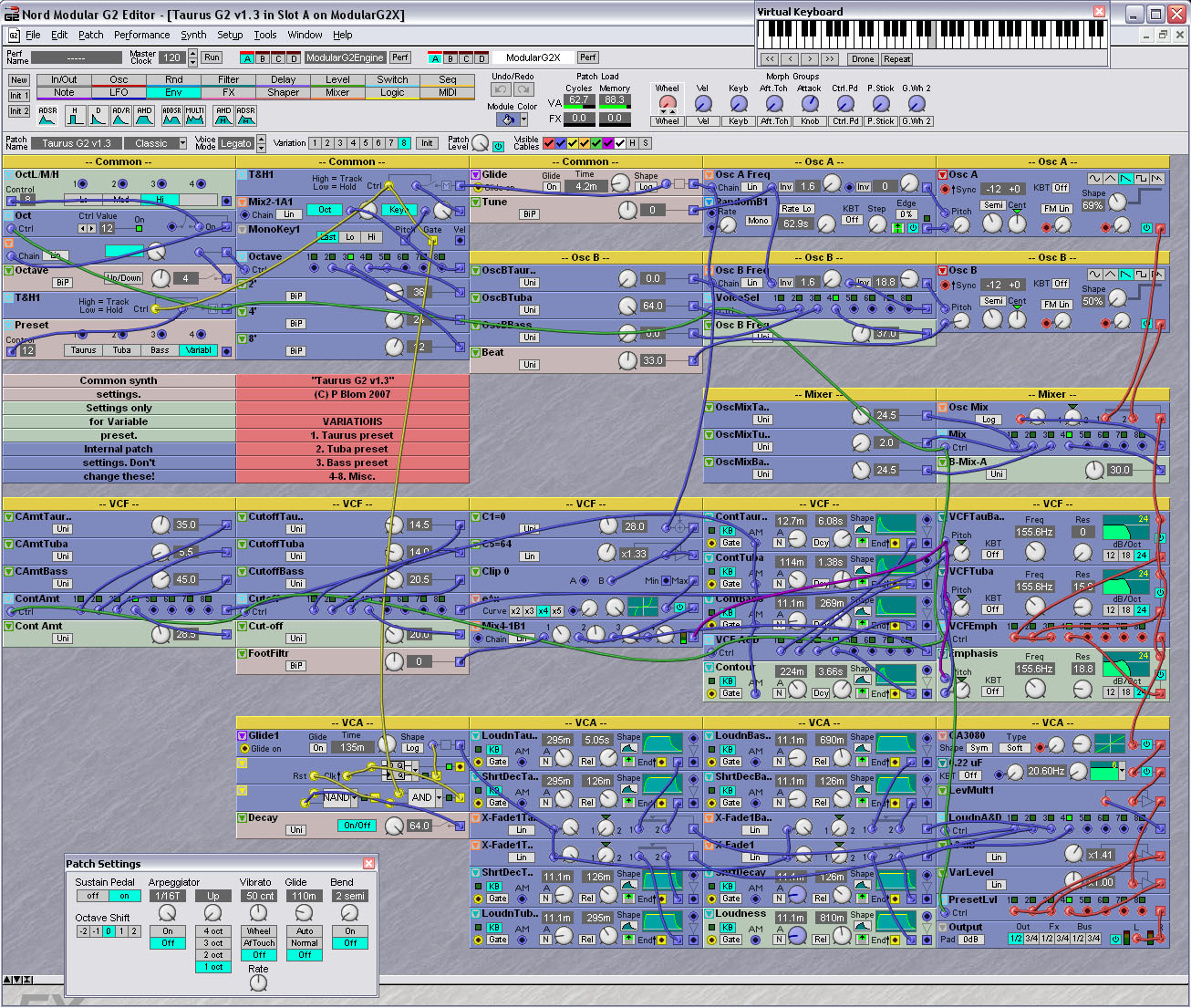Select variation number 3

point(340,143)
